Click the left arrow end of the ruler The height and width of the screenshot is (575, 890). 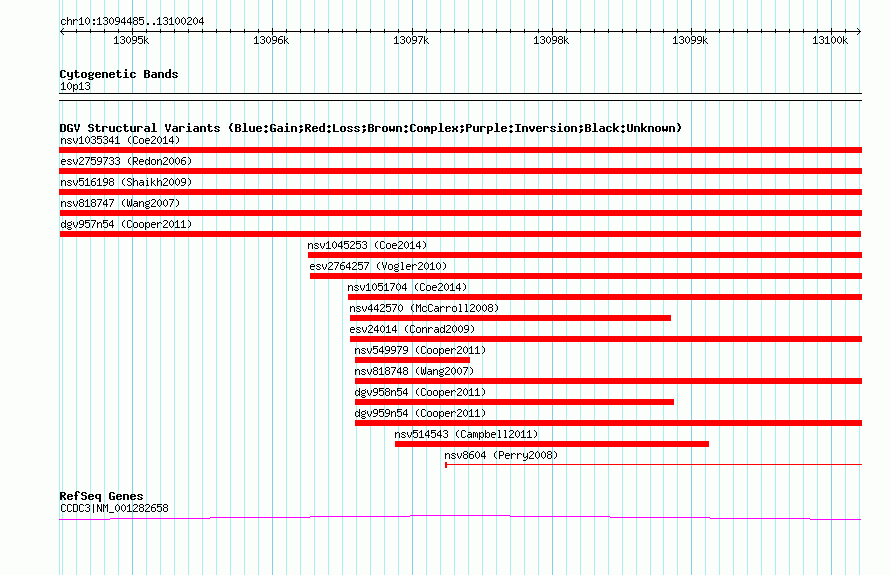pos(62,31)
